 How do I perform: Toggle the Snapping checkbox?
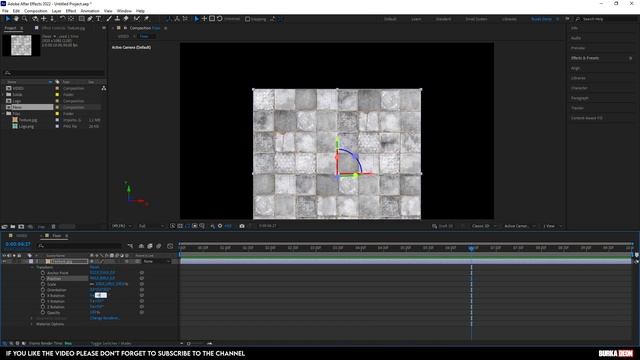point(247,19)
